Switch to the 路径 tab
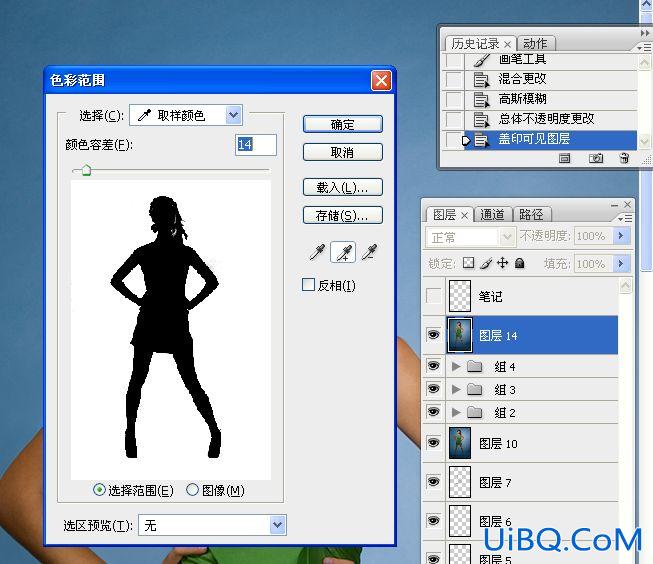The image size is (653, 564). pos(531,215)
